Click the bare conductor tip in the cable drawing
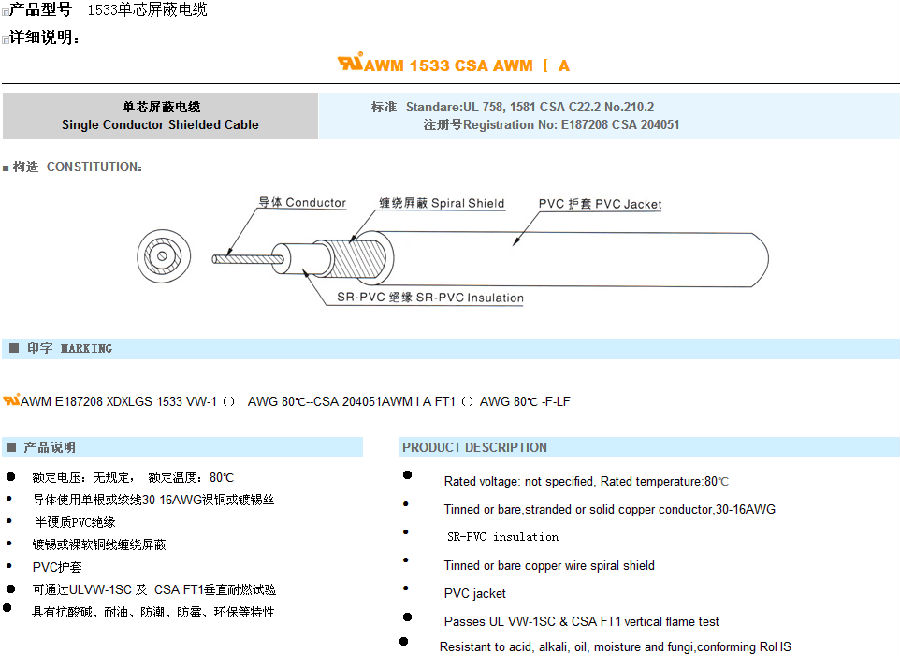900x656 pixels. click(x=247, y=259)
